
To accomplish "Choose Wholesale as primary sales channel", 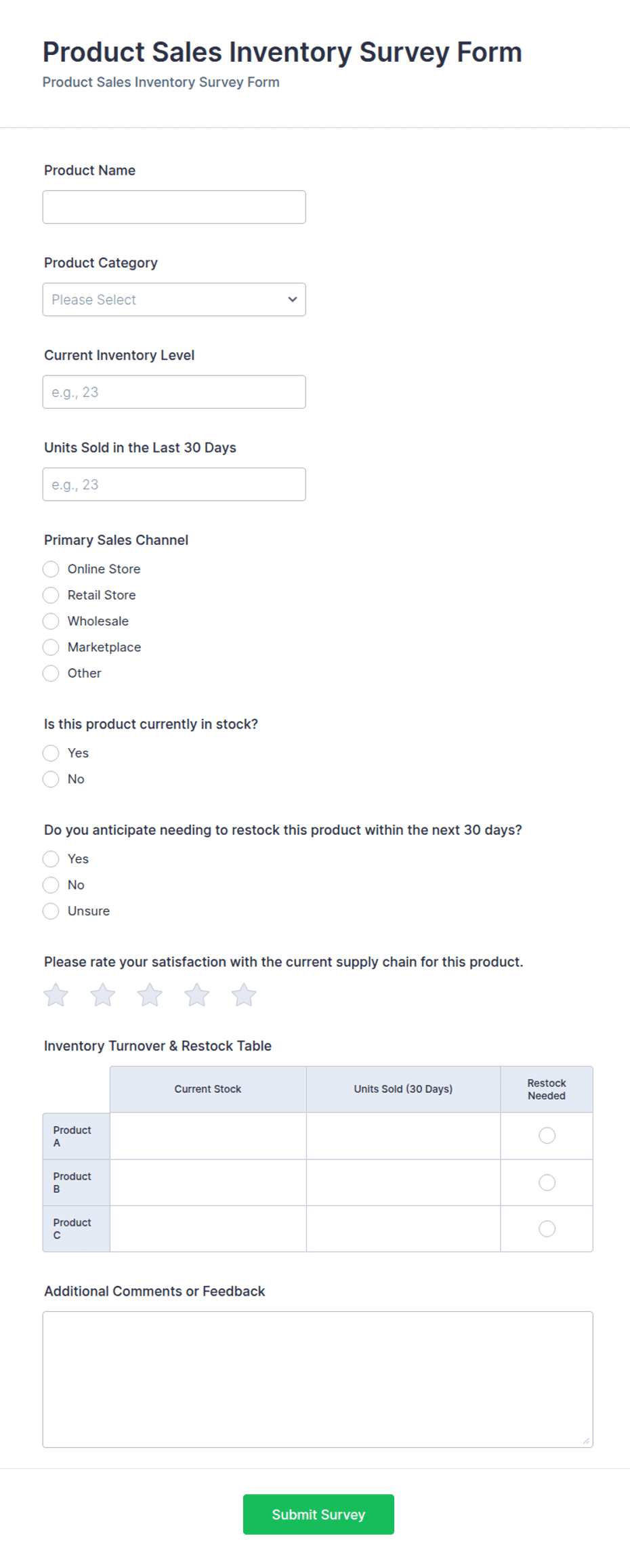I will [x=51, y=621].
